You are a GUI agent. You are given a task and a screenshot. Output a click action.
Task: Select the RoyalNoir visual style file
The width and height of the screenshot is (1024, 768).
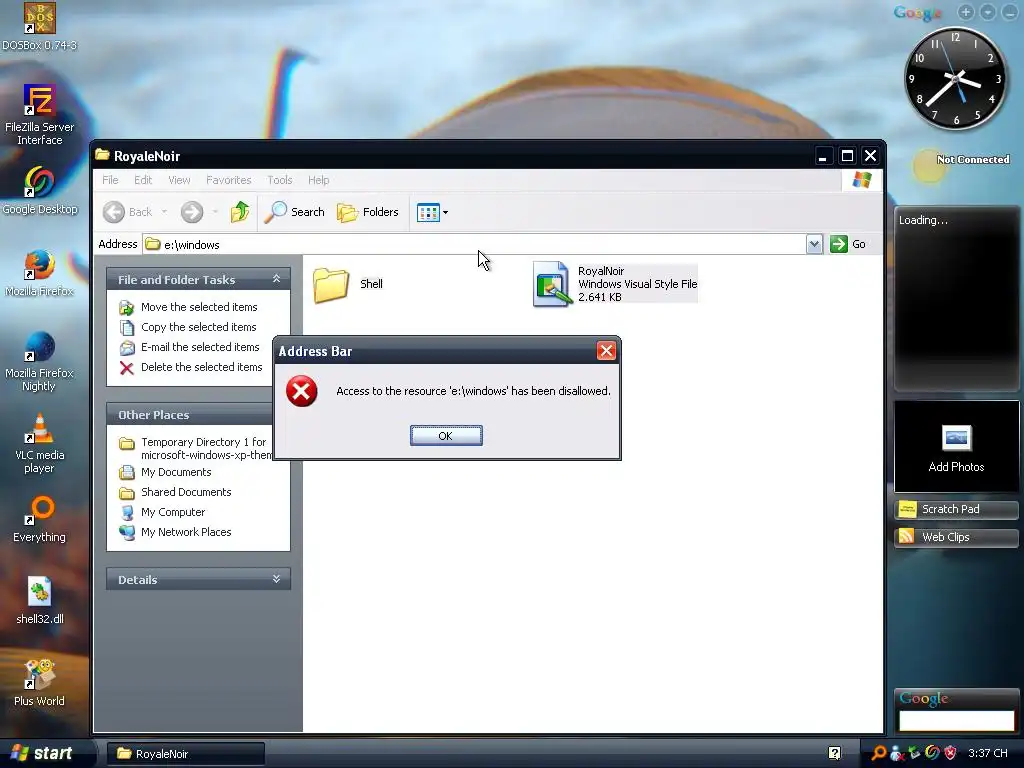[x=615, y=284]
